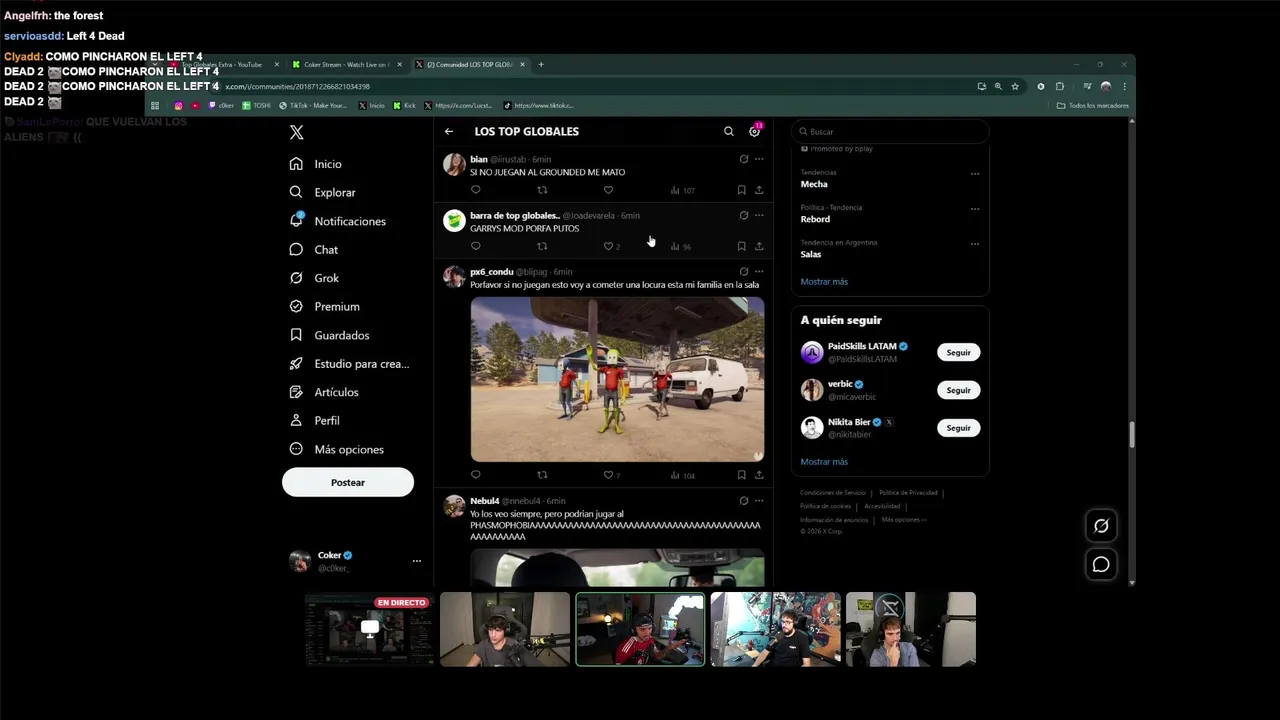Repost the GARRYS MOD post
Viewport: 1280px width, 720px height.
[x=542, y=246]
